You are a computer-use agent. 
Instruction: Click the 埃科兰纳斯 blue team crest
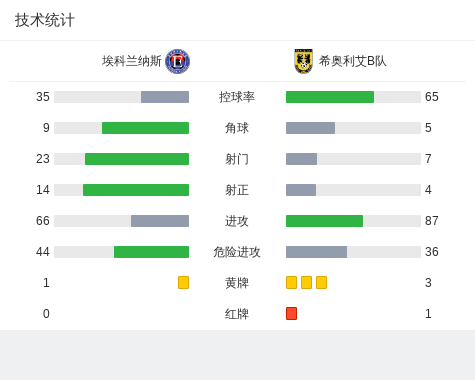(178, 61)
